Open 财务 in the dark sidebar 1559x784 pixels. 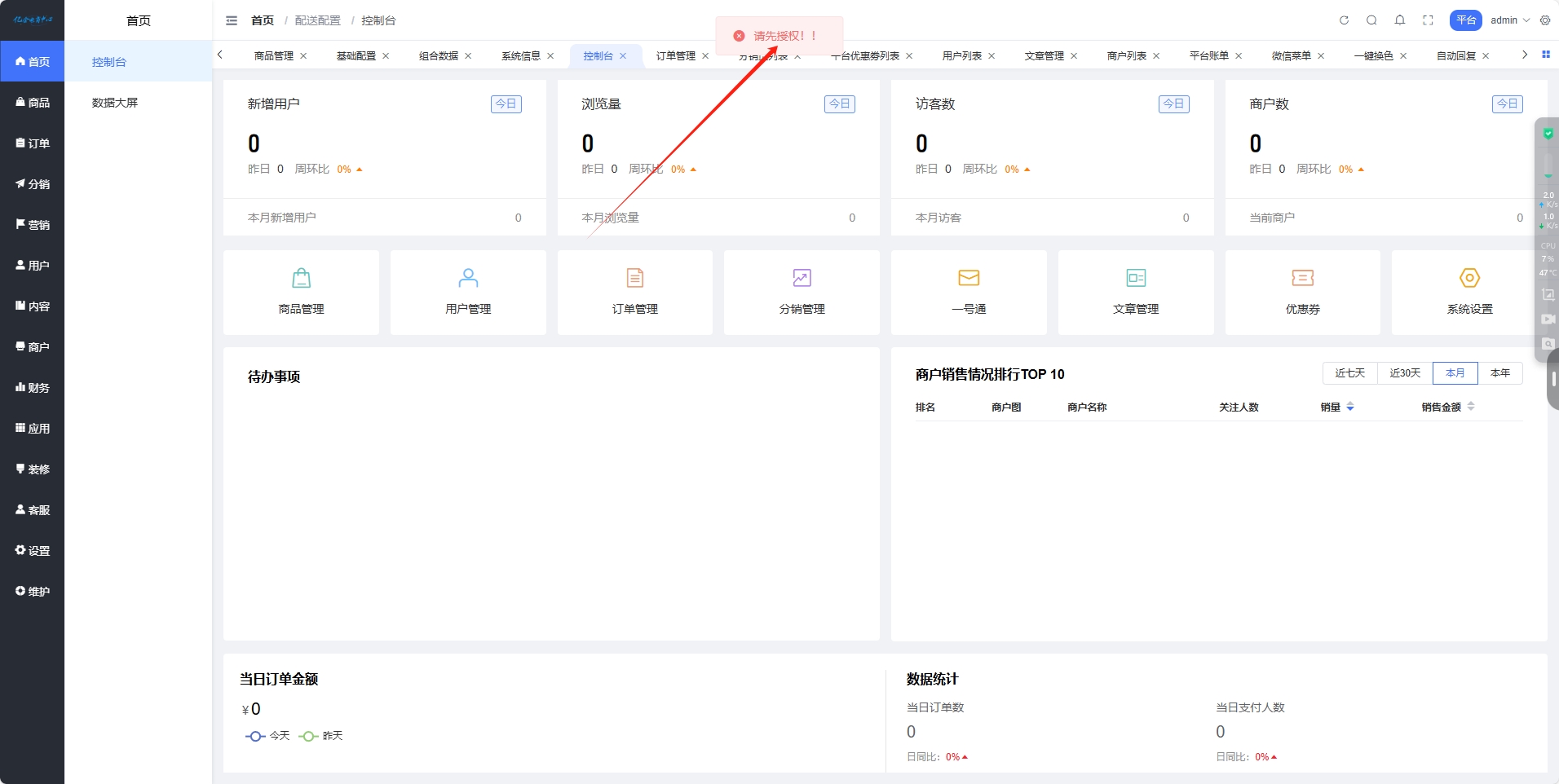point(33,388)
